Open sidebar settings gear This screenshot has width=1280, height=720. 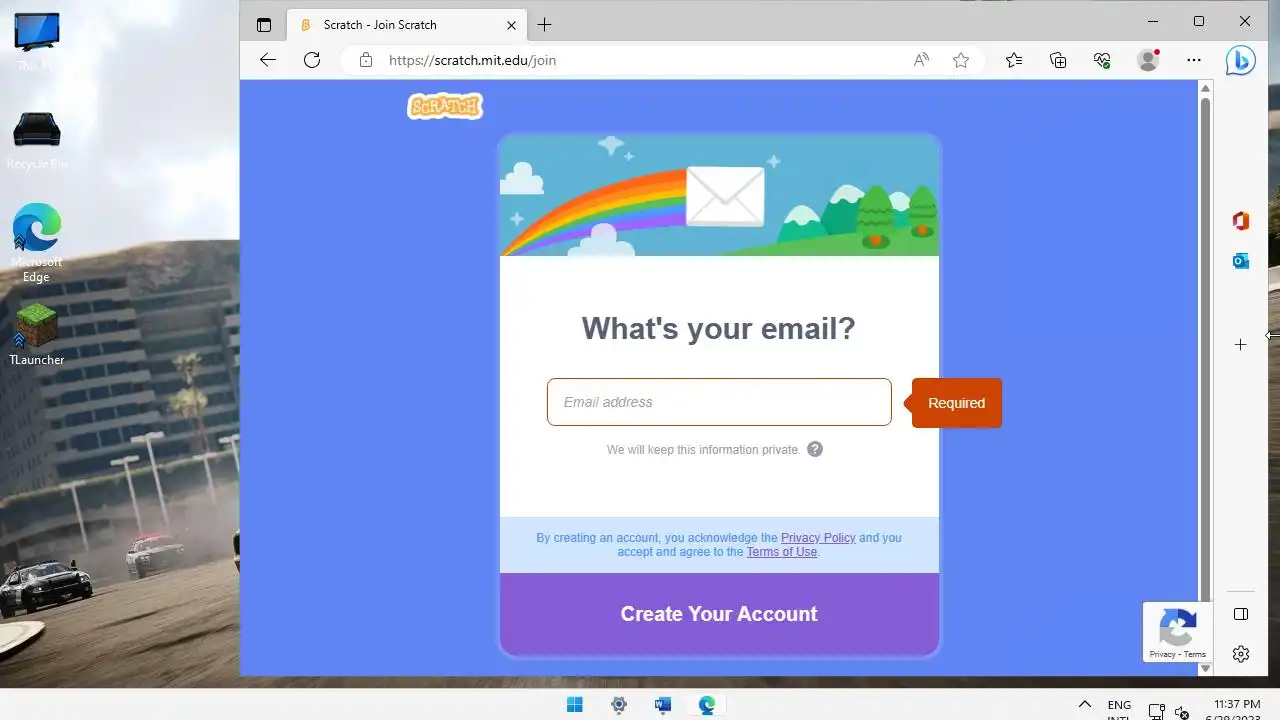(x=1241, y=654)
